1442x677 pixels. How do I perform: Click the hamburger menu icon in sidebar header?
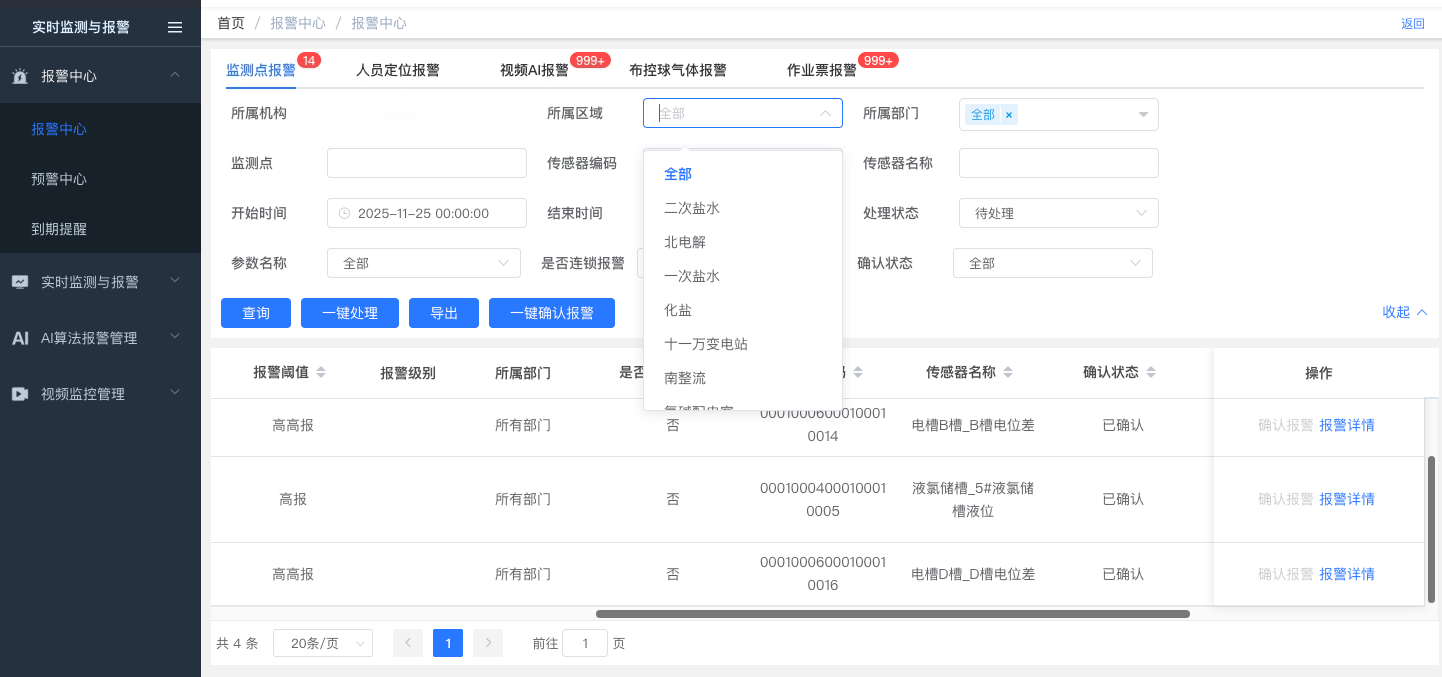tap(175, 27)
